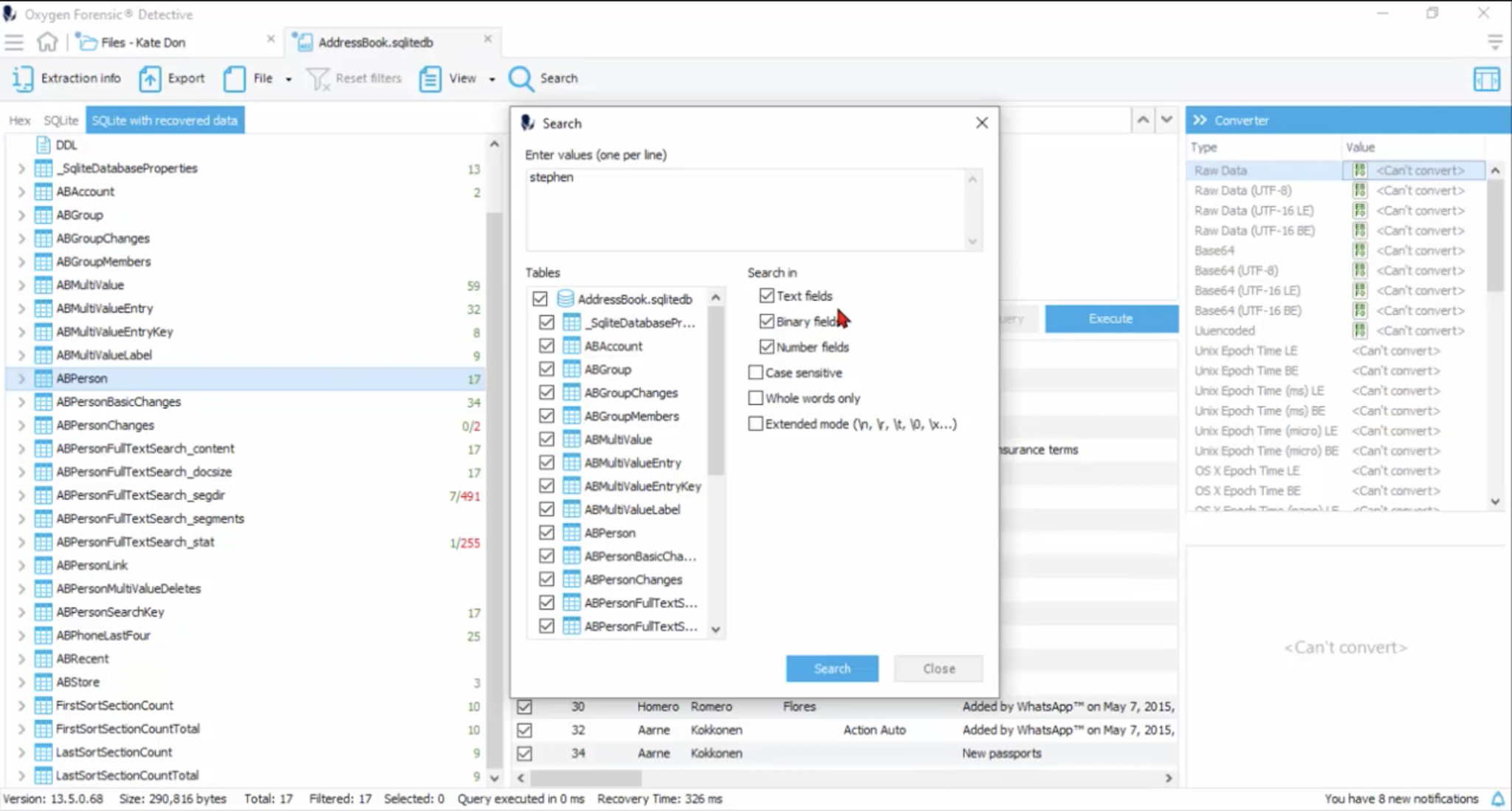The width and height of the screenshot is (1512, 811).
Task: Select the File toolbar icon
Action: [x=235, y=78]
